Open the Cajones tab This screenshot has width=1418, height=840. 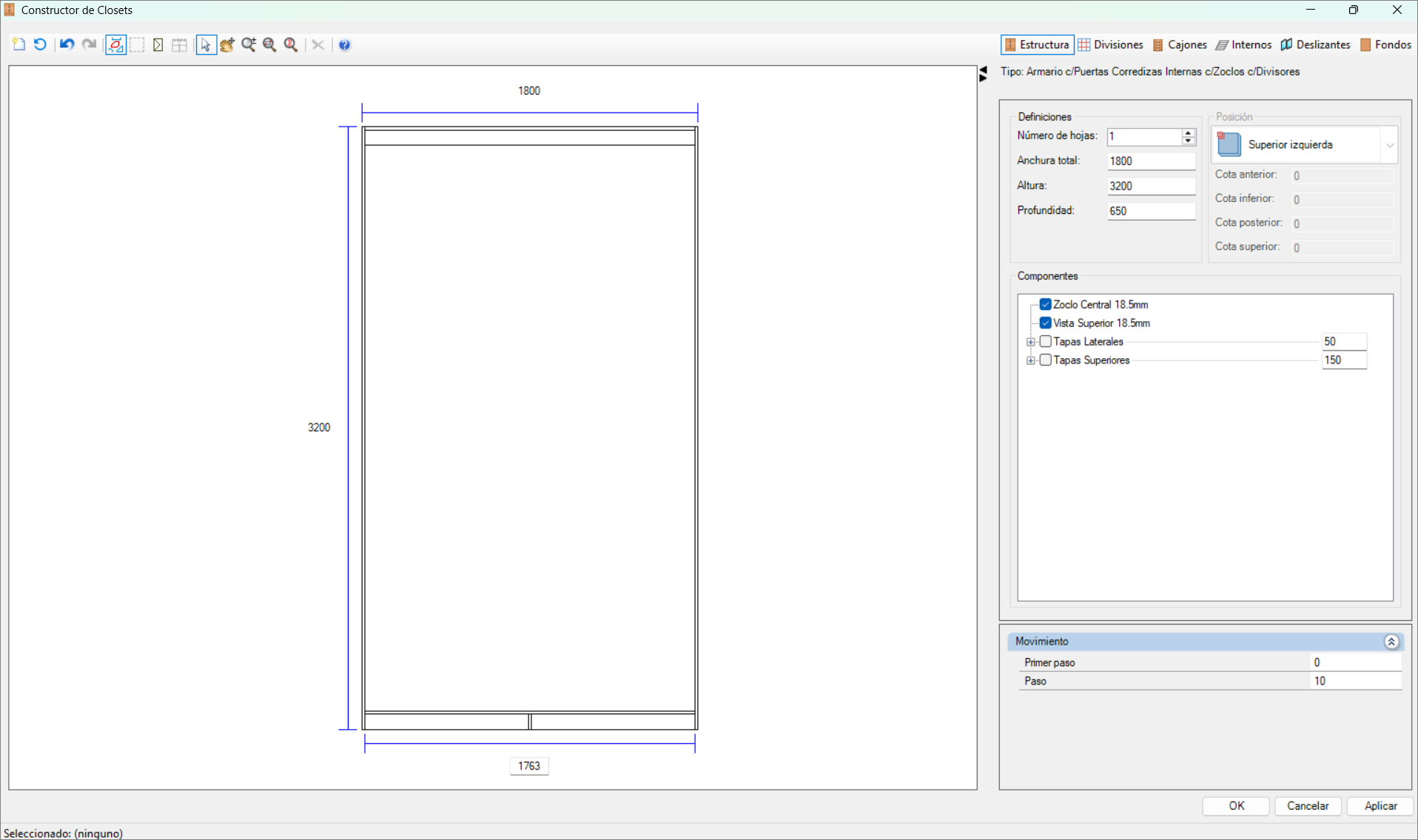(x=1180, y=44)
